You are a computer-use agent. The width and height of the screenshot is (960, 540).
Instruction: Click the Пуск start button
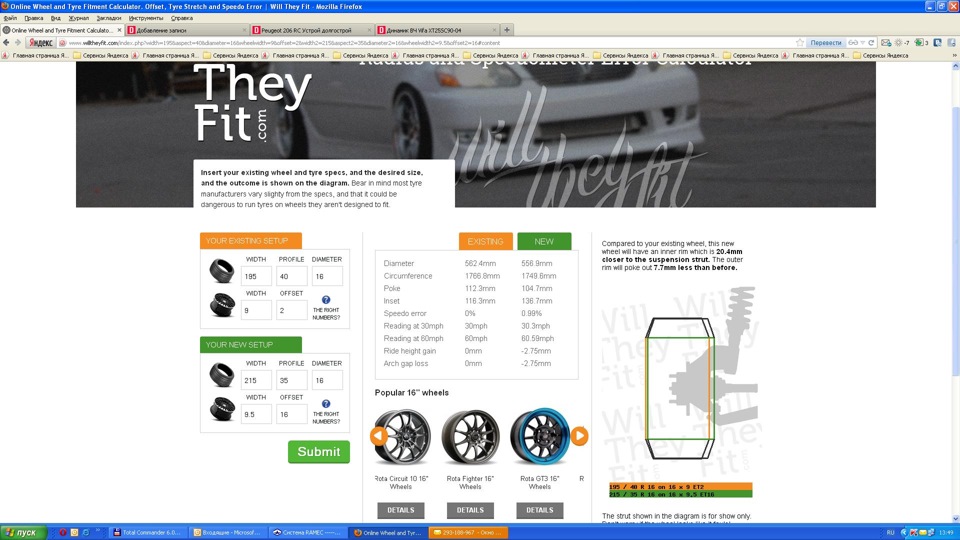(x=23, y=533)
